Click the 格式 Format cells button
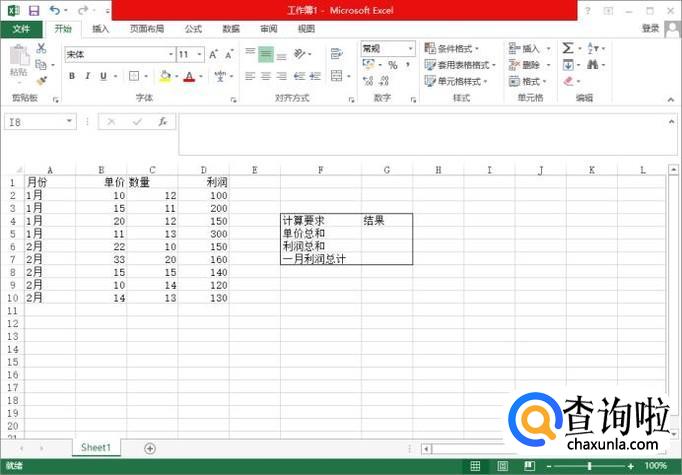The image size is (682, 475). point(527,81)
